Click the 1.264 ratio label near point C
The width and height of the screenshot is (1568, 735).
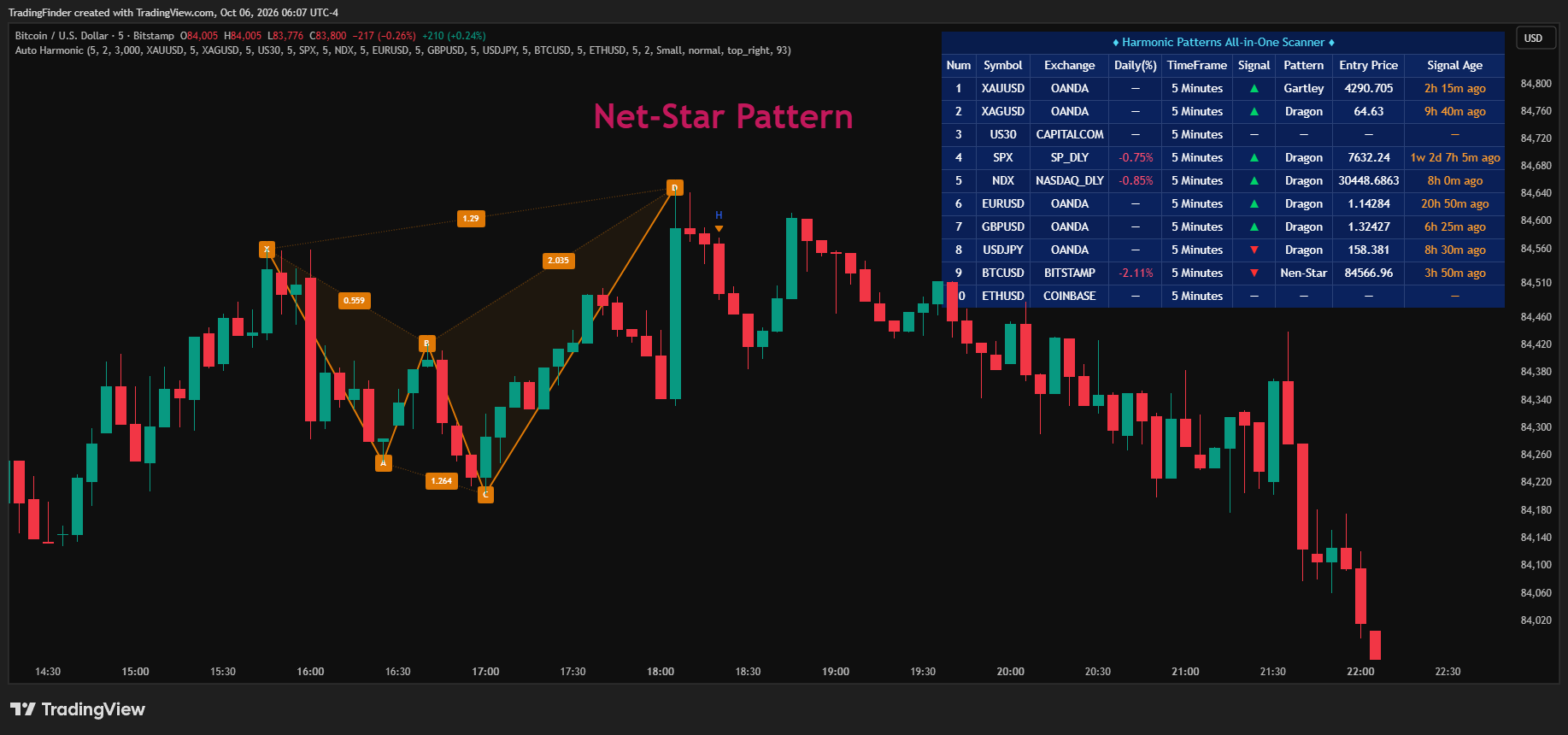[441, 481]
